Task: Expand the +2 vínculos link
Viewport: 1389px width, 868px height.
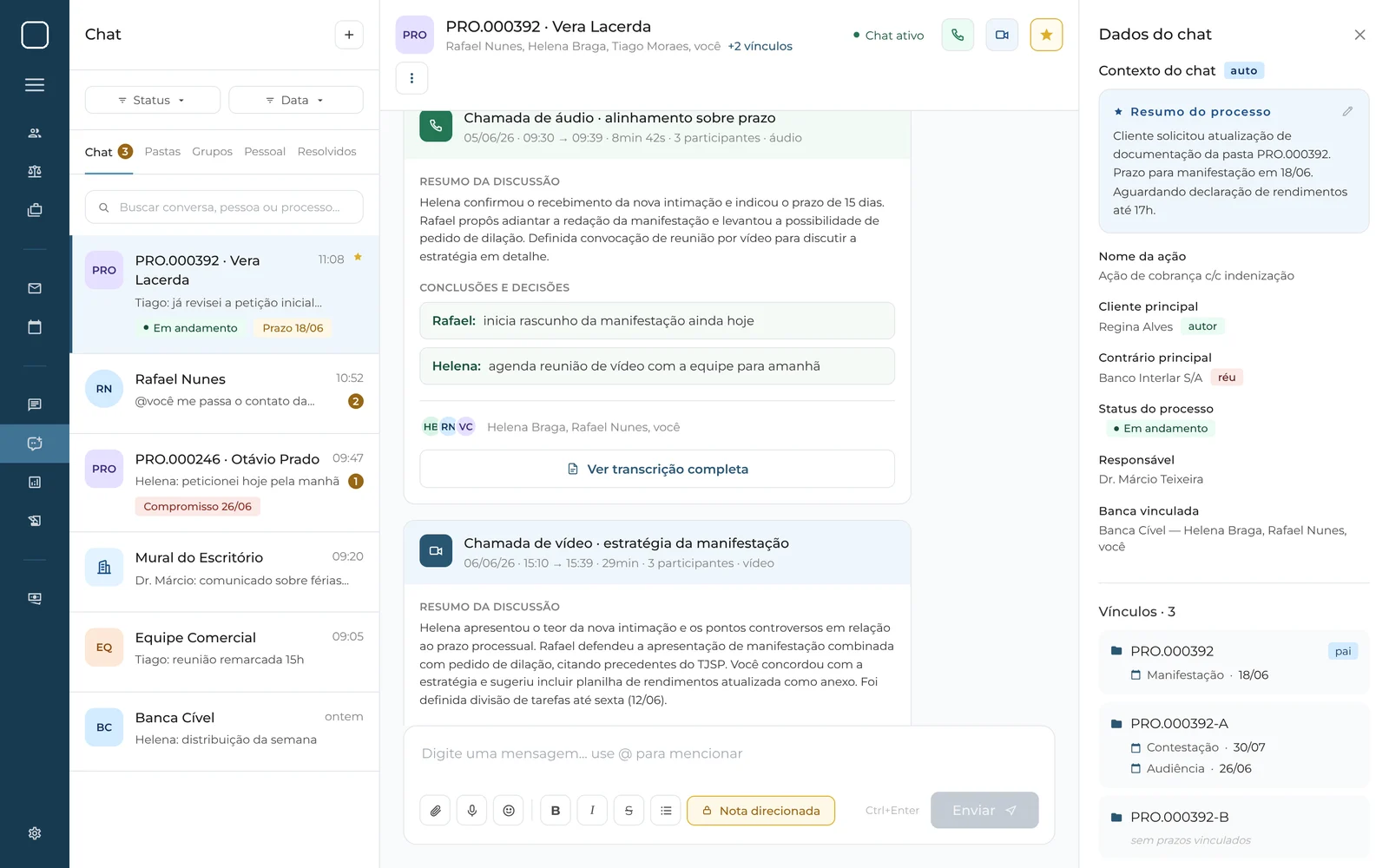Action: 760,46
